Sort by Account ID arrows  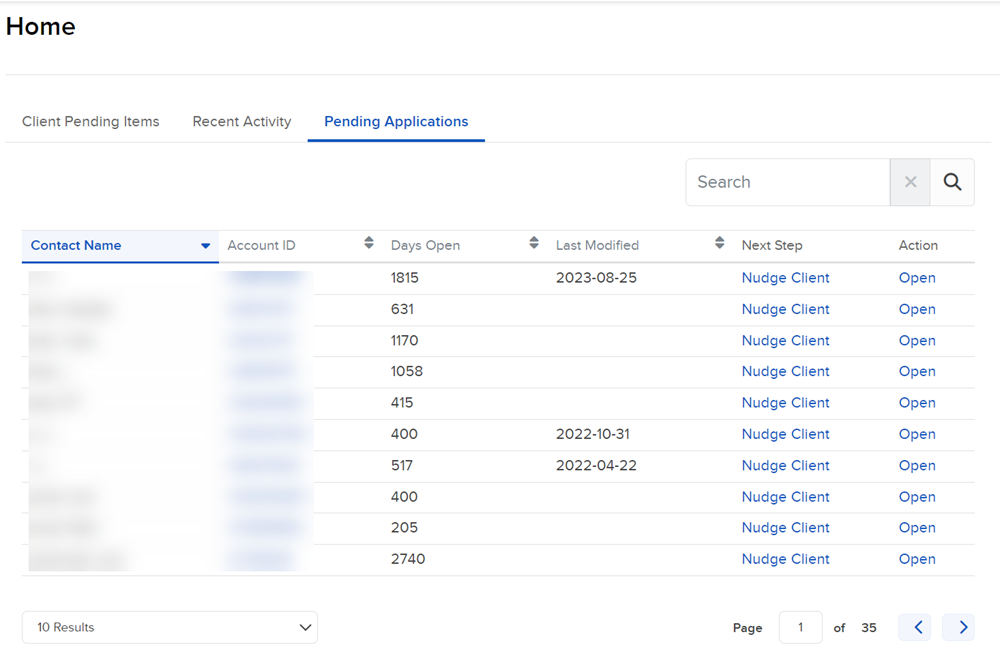(369, 242)
